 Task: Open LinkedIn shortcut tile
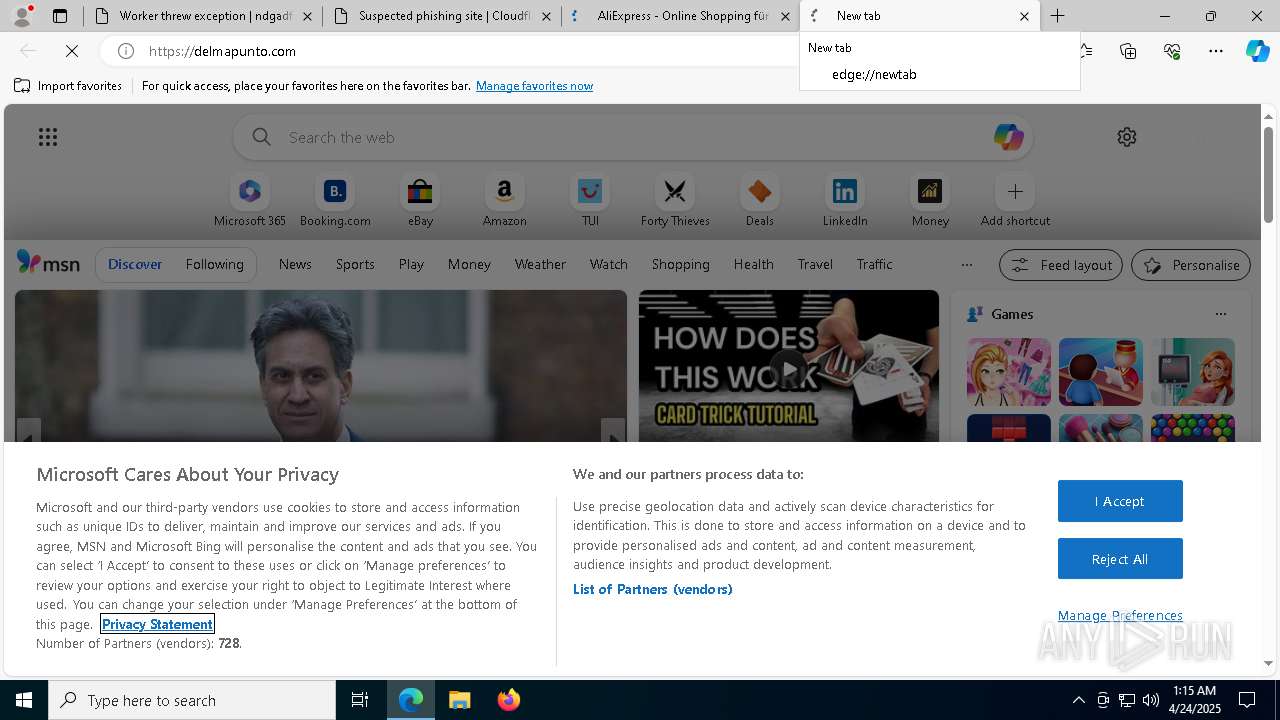[x=845, y=201]
